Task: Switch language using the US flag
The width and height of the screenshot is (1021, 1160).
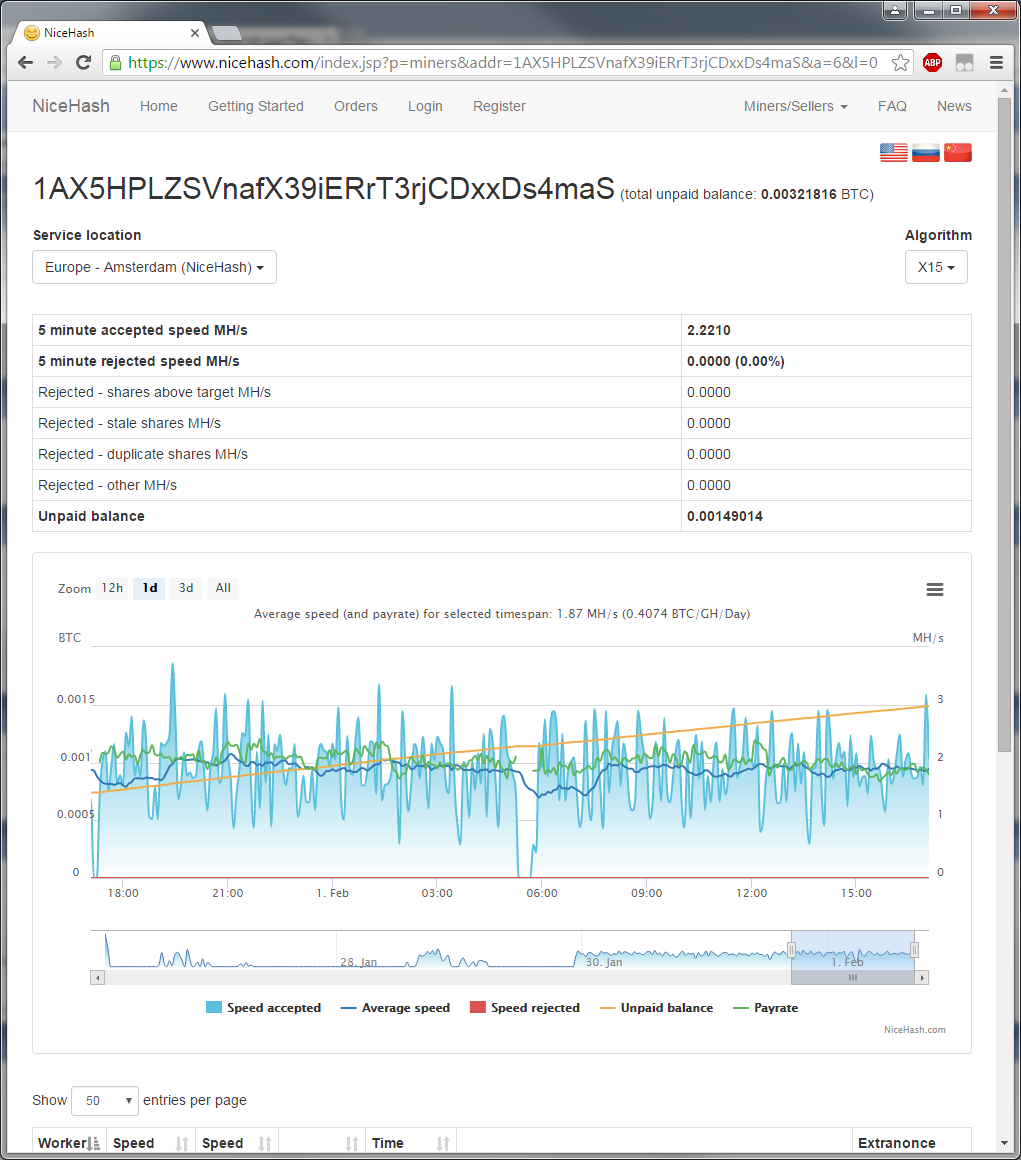Action: 893,152
